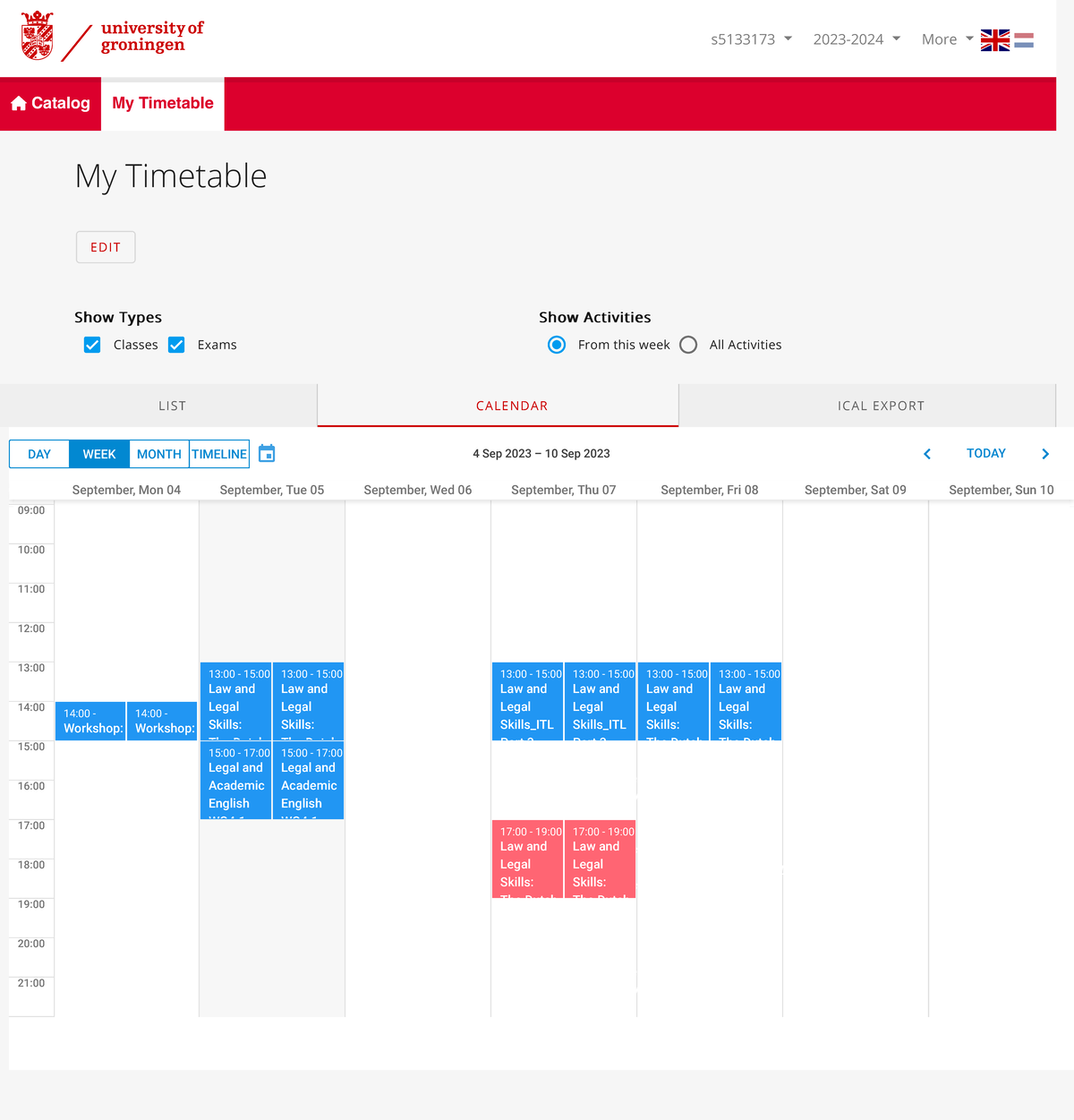The height and width of the screenshot is (1120, 1074).
Task: Open the s5133173 account dropdown
Action: coord(750,39)
